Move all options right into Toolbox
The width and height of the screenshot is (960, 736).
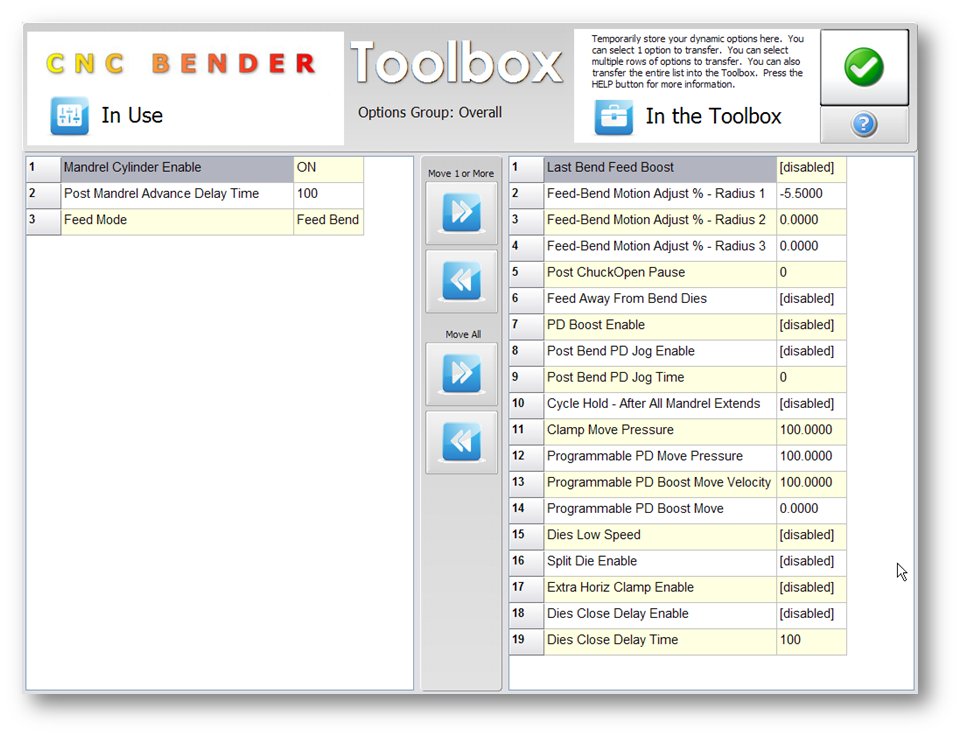click(x=461, y=374)
